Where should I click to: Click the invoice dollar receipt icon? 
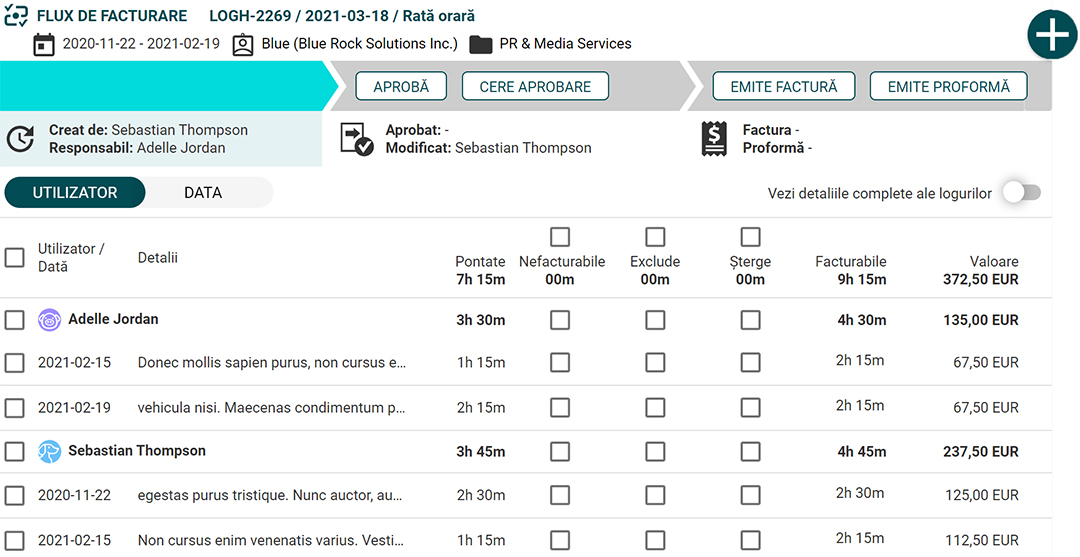(x=714, y=138)
